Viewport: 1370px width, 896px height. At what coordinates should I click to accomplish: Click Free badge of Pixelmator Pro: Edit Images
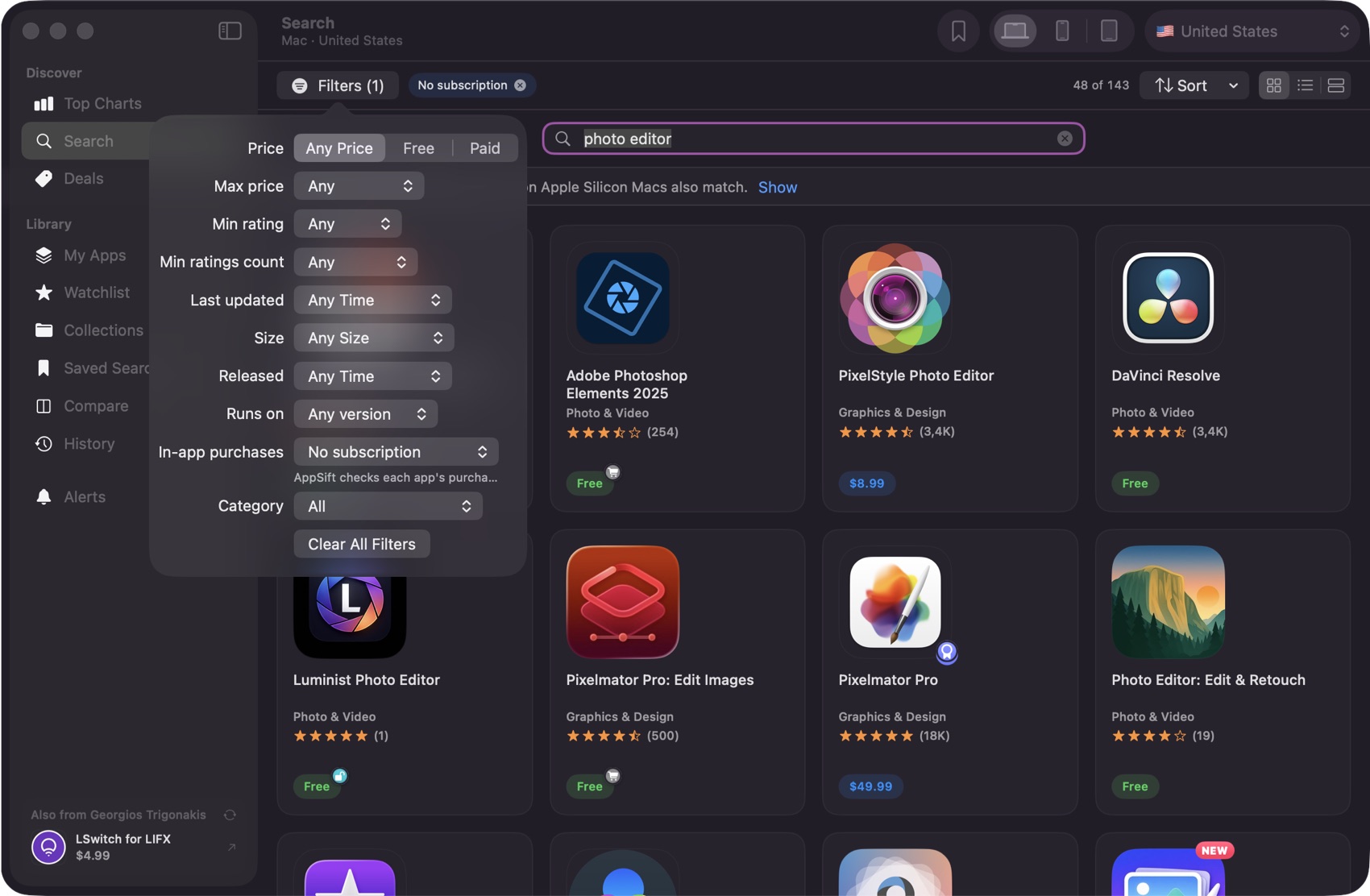click(x=589, y=786)
